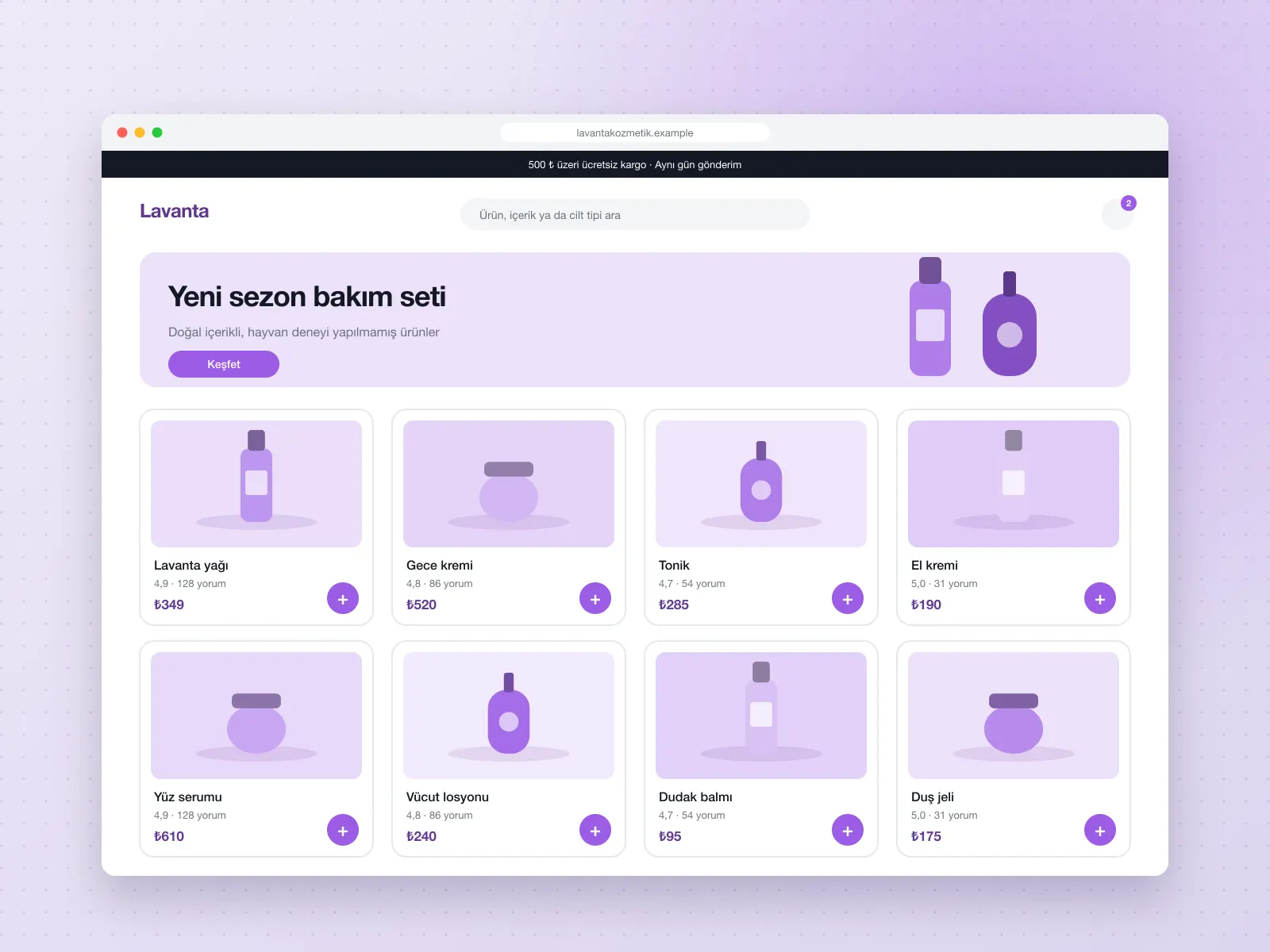Screen dimensions: 1270x952
Task: View the Tonik product image
Action: pyautogui.click(x=761, y=484)
